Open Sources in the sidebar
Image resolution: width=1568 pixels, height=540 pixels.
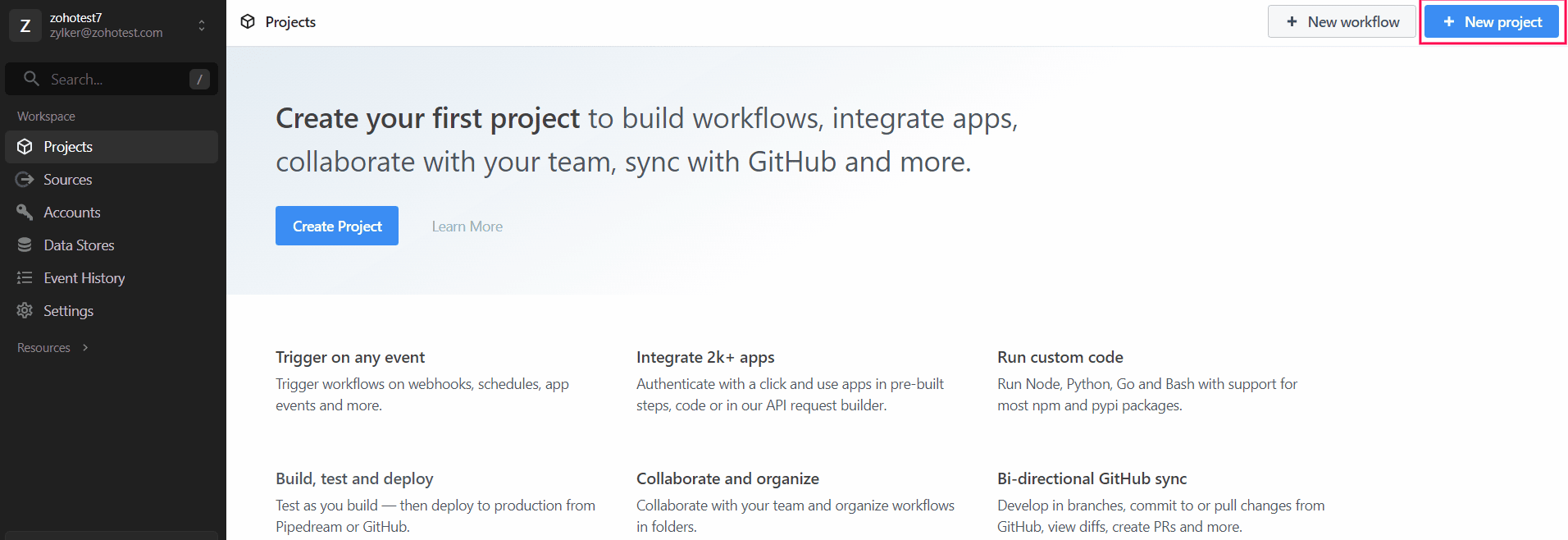[112, 180]
